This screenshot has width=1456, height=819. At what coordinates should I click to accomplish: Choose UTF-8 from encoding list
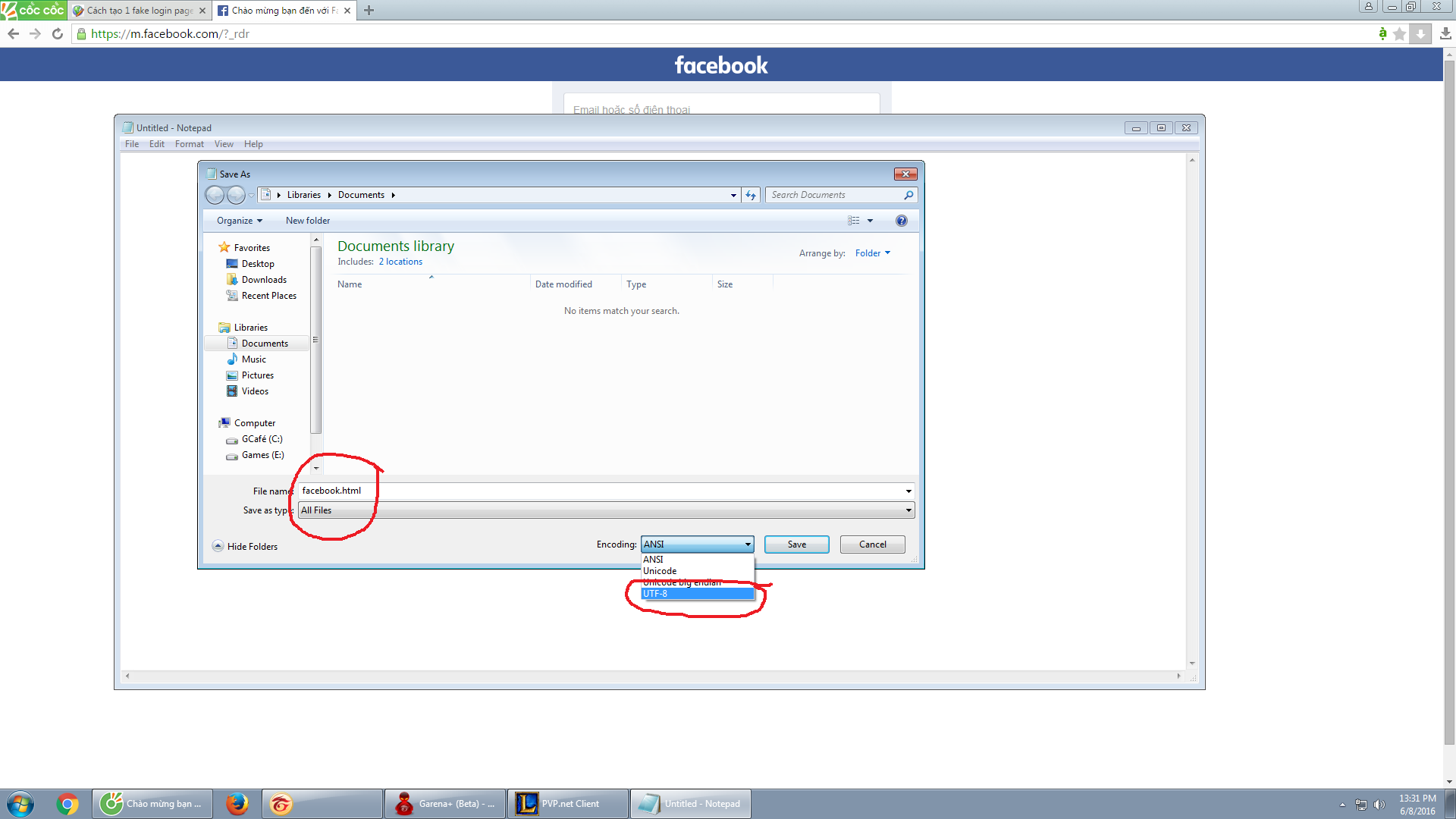click(x=697, y=594)
